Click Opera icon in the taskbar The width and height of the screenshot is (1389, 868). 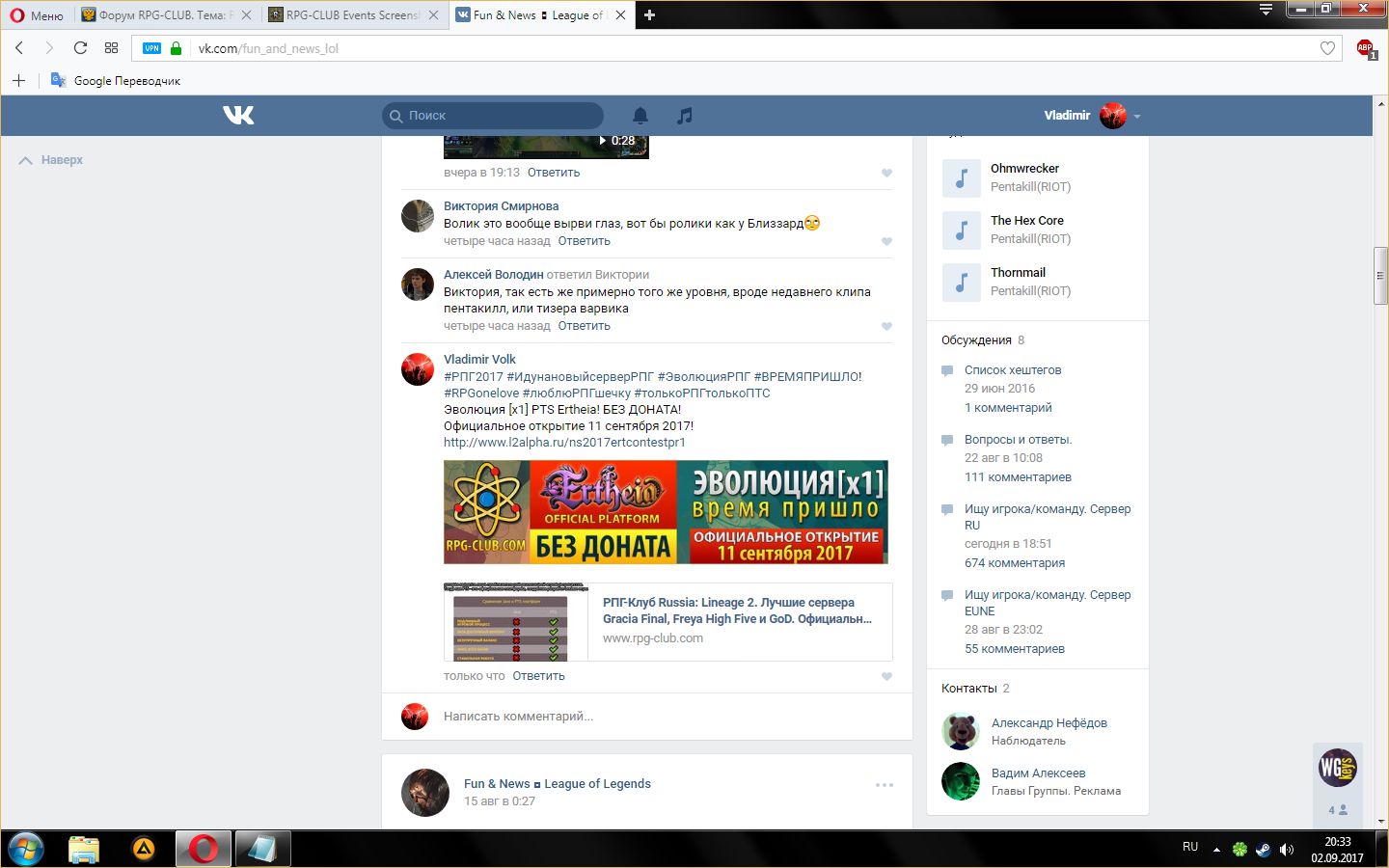coord(204,849)
